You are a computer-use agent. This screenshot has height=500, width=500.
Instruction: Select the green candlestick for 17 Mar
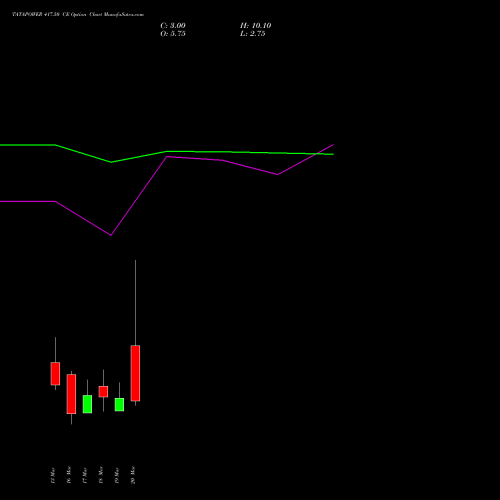(x=87, y=404)
